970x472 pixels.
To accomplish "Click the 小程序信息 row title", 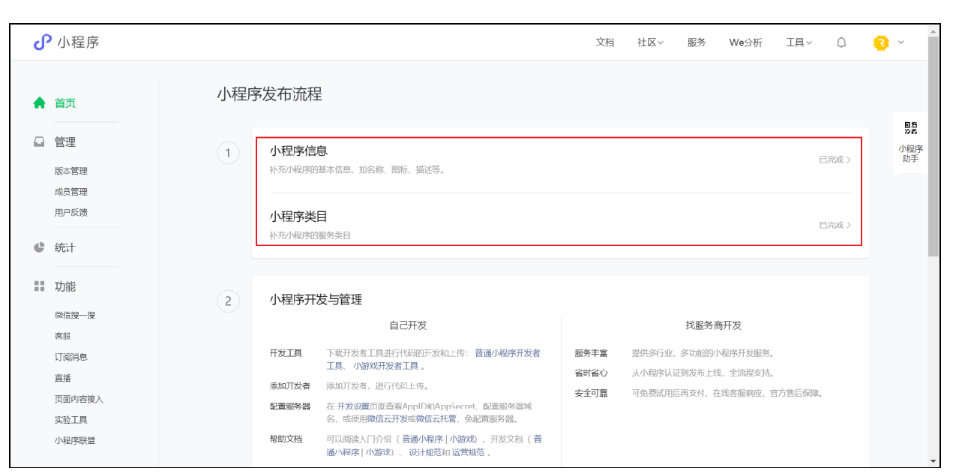I will 298,151.
